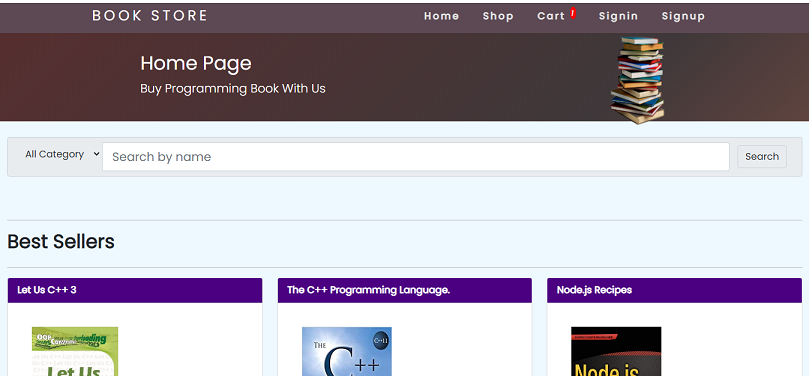Click the red cart count badge

pyautogui.click(x=573, y=13)
